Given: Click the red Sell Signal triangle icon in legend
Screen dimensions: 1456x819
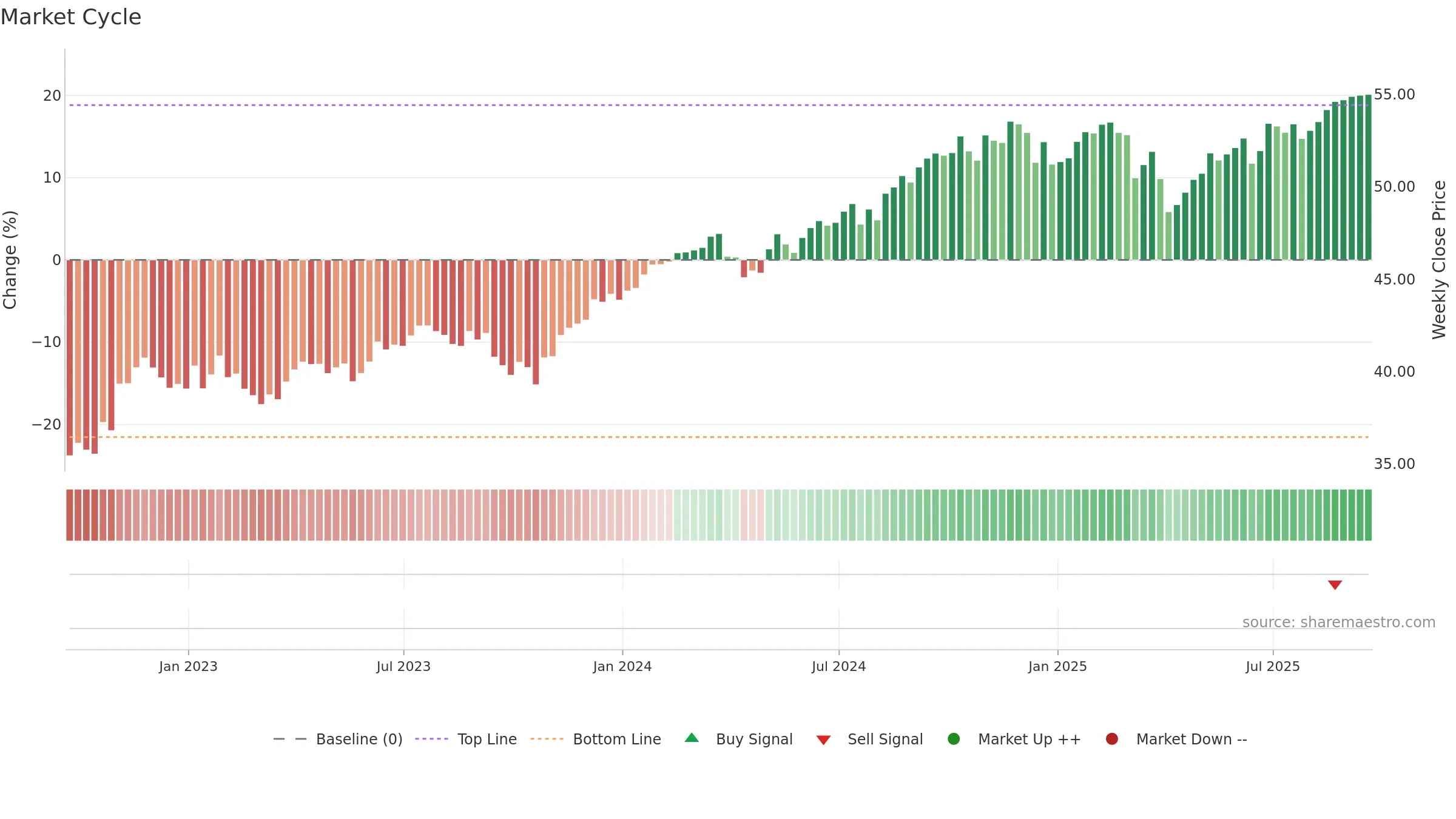Looking at the screenshot, I should (x=823, y=740).
